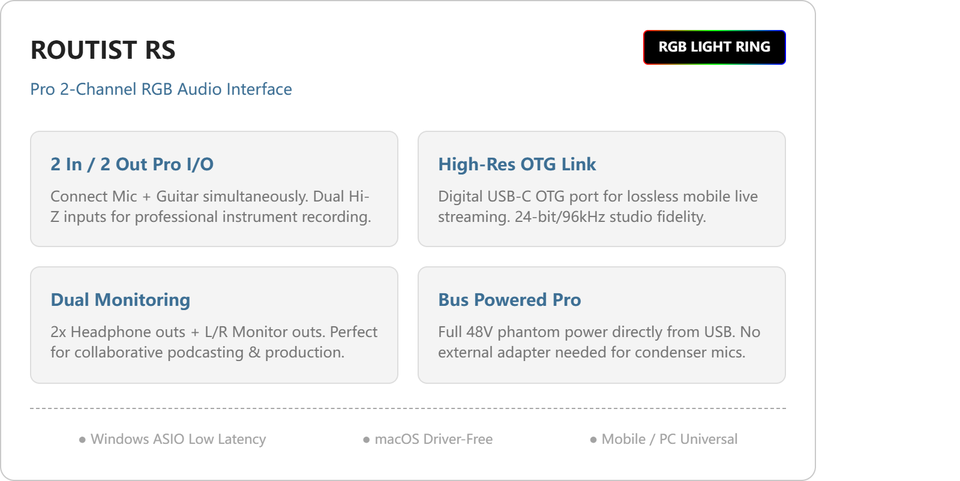Click the Bus Powered Pro heading
This screenshot has height=481, width=960.
pyautogui.click(x=509, y=300)
